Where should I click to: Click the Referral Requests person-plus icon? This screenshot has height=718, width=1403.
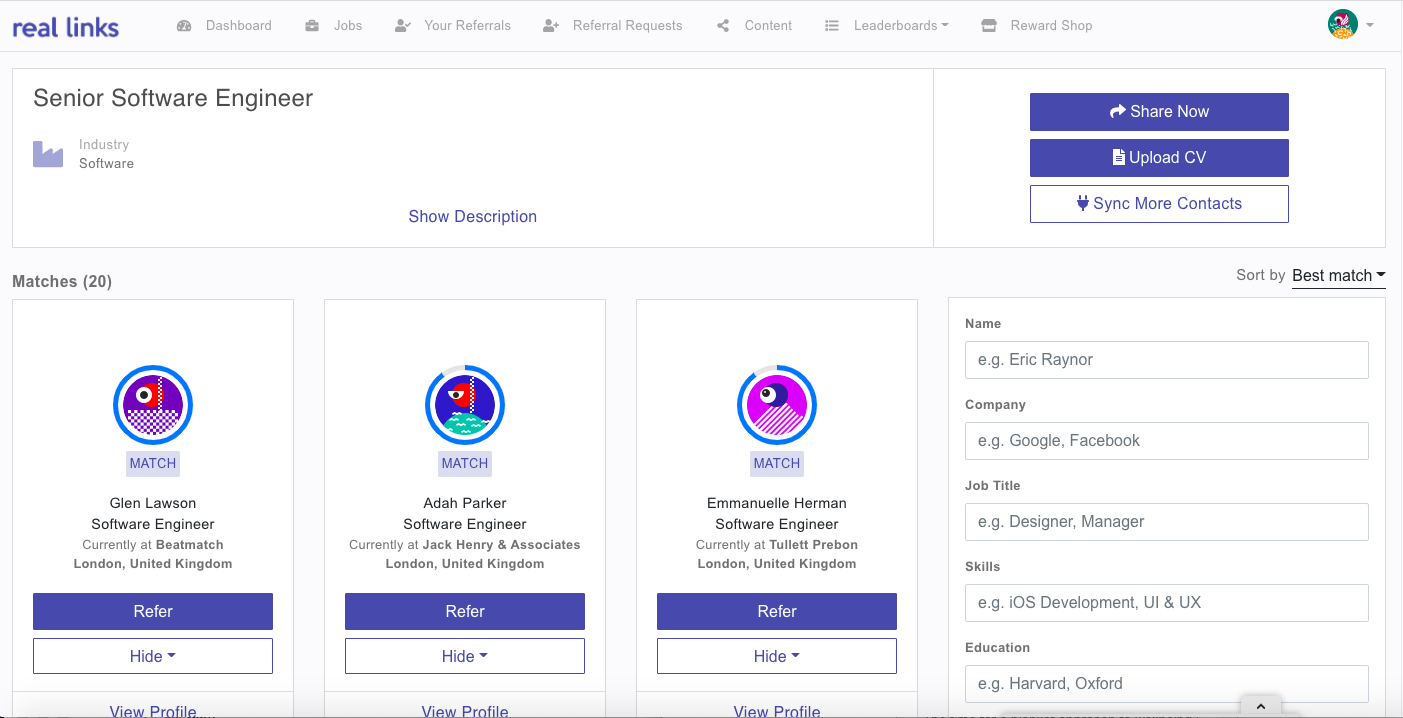click(x=551, y=26)
